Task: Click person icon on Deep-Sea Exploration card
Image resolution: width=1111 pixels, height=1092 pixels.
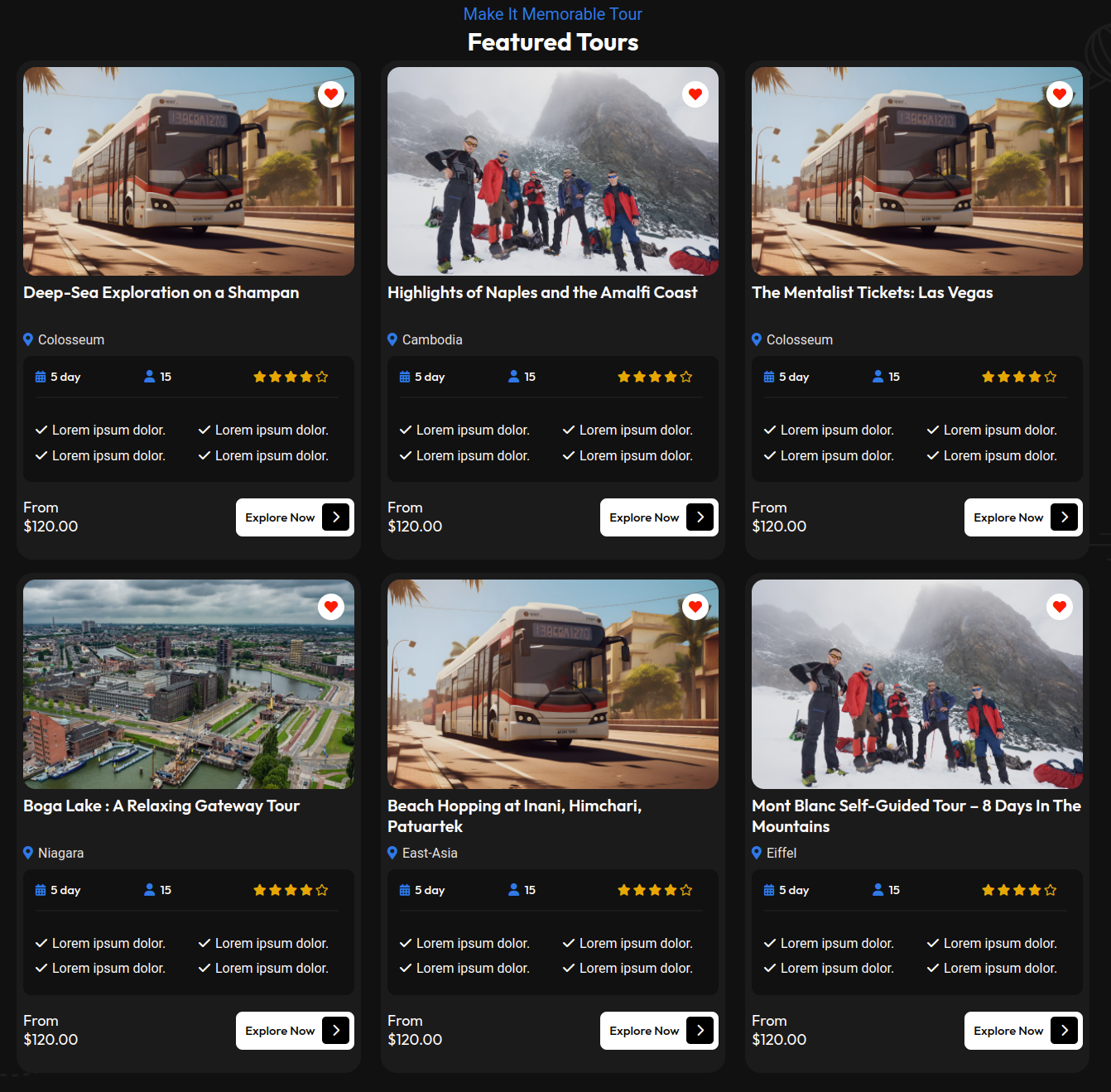Action: (150, 377)
